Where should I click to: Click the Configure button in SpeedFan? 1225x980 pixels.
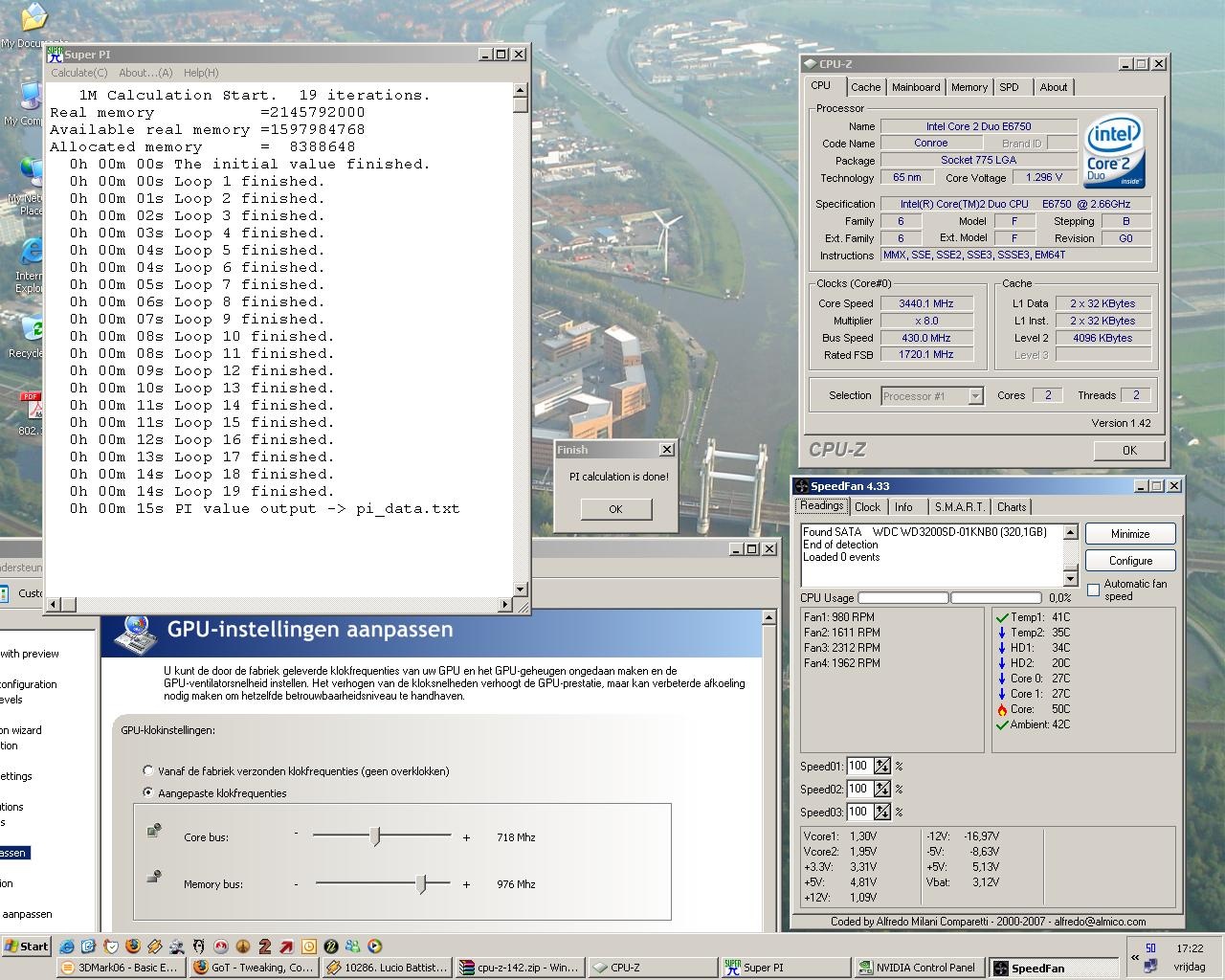click(x=1130, y=561)
